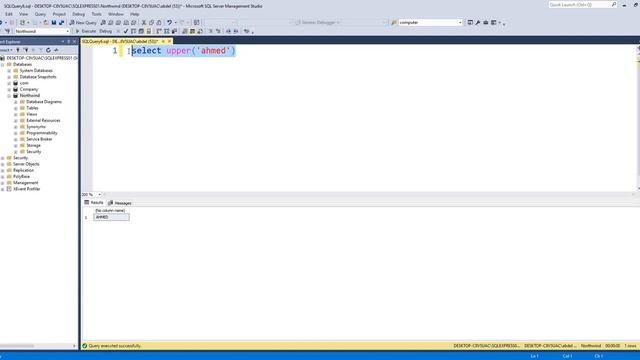640x360 pixels.
Task: Close the SQLQuery6.sql tab
Action: (169, 41)
